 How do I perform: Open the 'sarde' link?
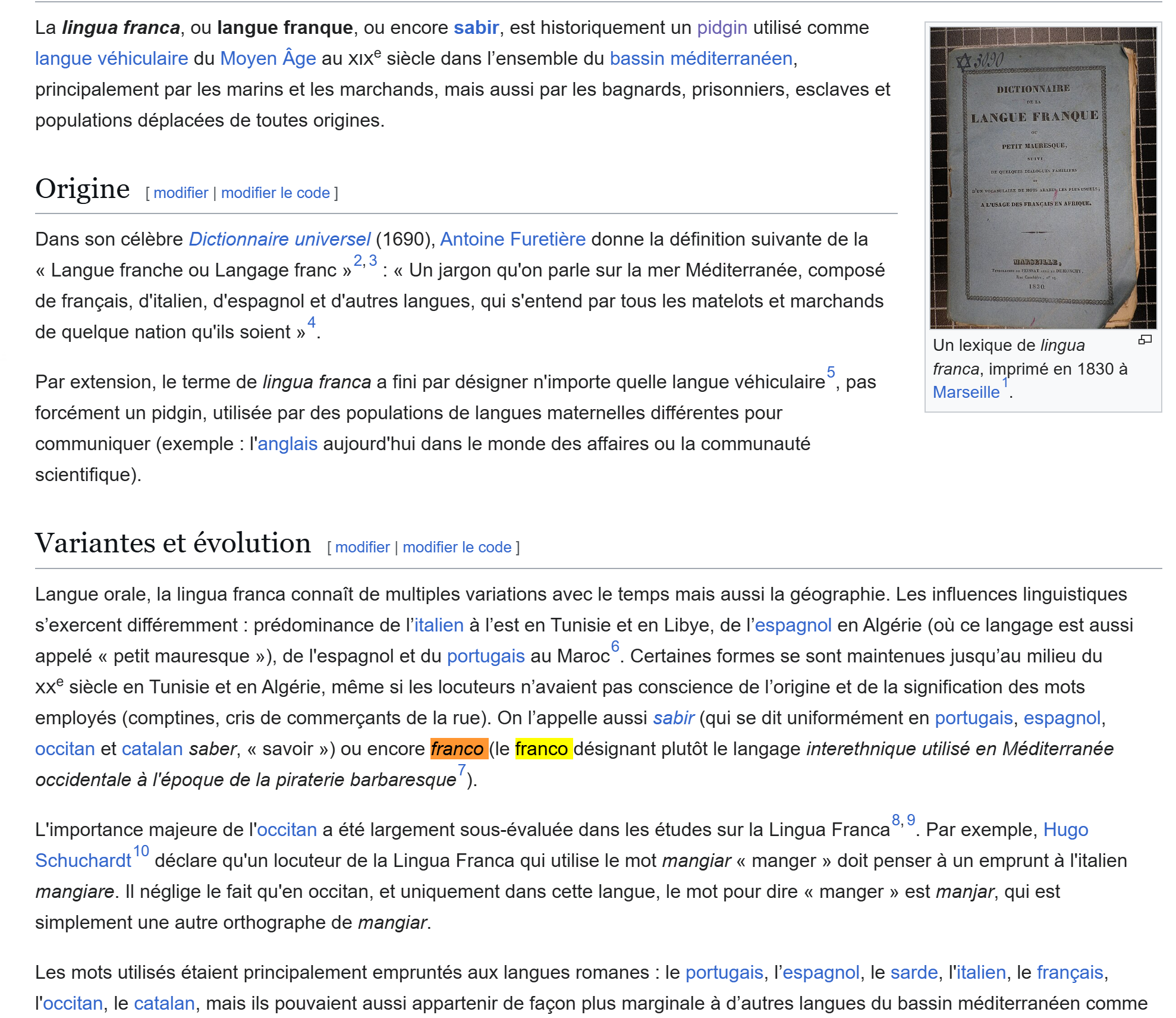point(914,972)
